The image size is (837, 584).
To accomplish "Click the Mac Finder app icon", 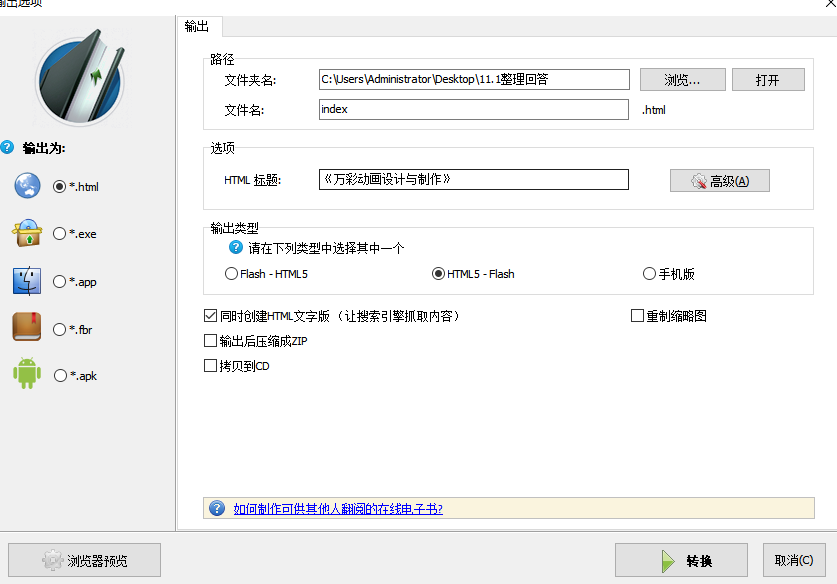I will coord(27,281).
